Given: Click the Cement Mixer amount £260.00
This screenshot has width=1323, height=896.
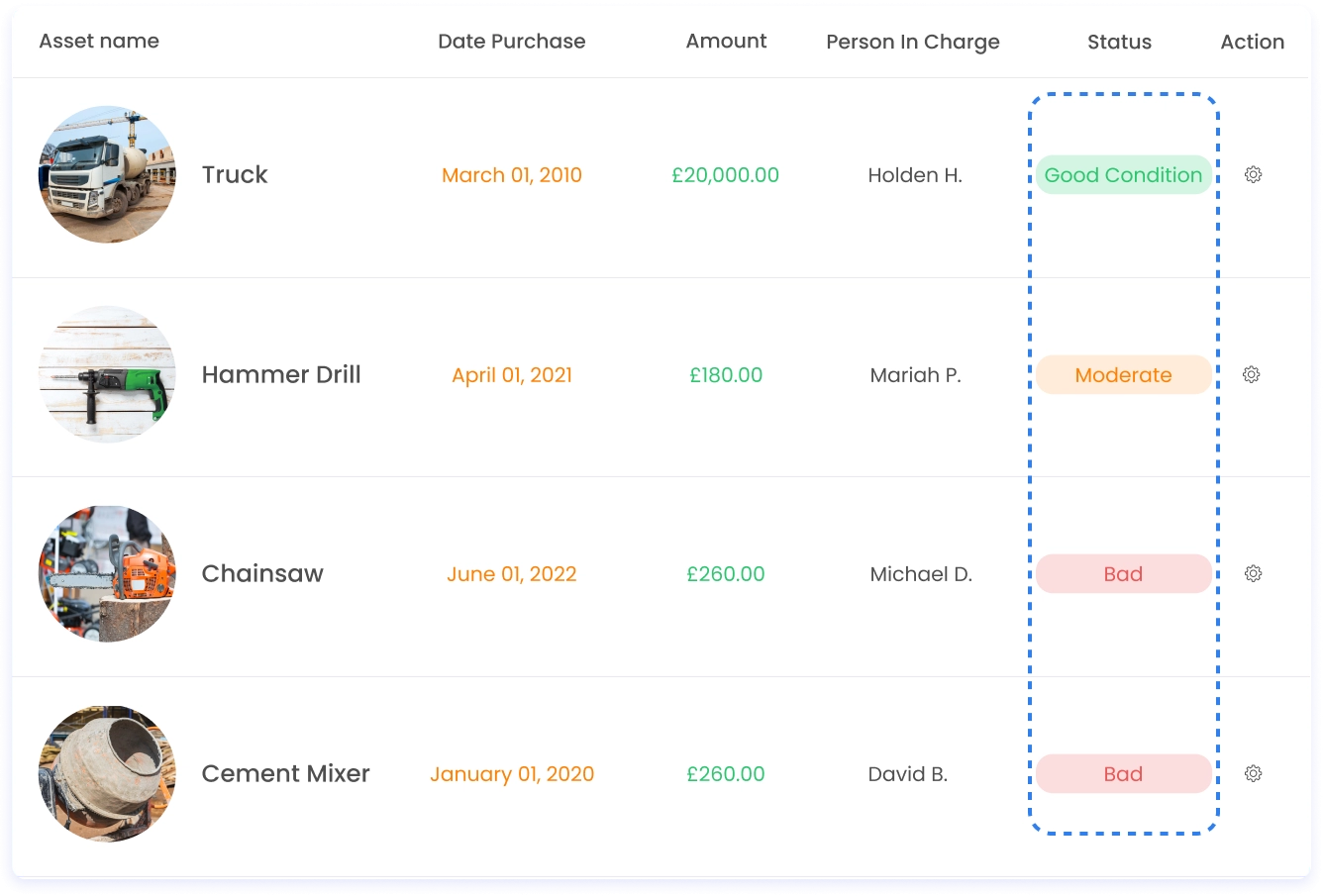Looking at the screenshot, I should [x=726, y=774].
